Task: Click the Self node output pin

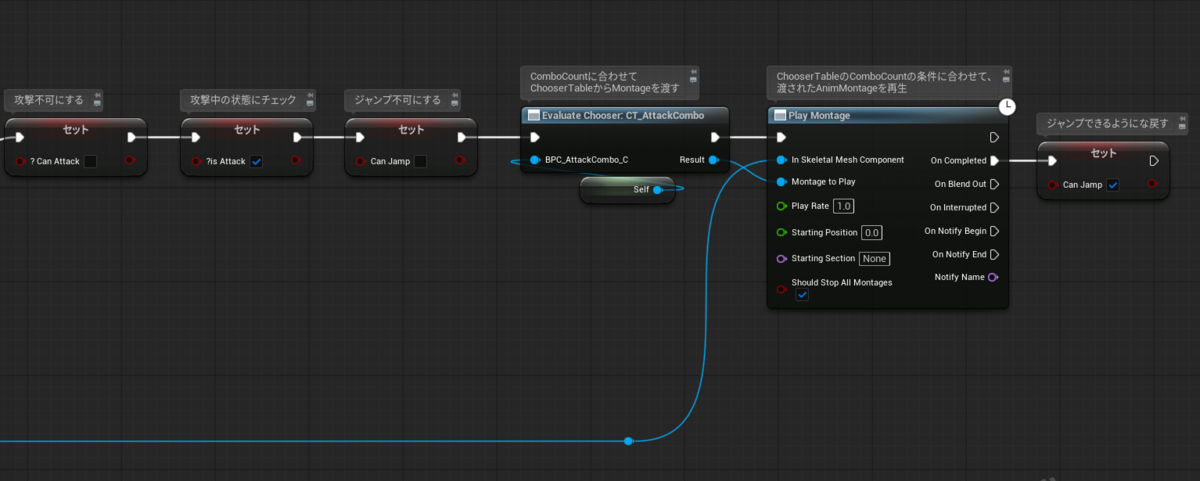Action: tap(657, 189)
